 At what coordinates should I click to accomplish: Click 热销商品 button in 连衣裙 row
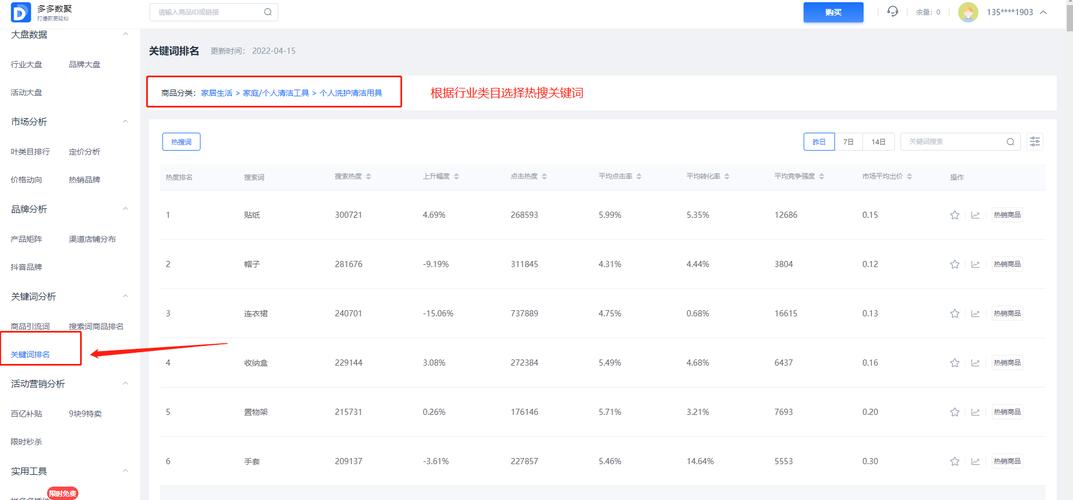coord(1007,313)
